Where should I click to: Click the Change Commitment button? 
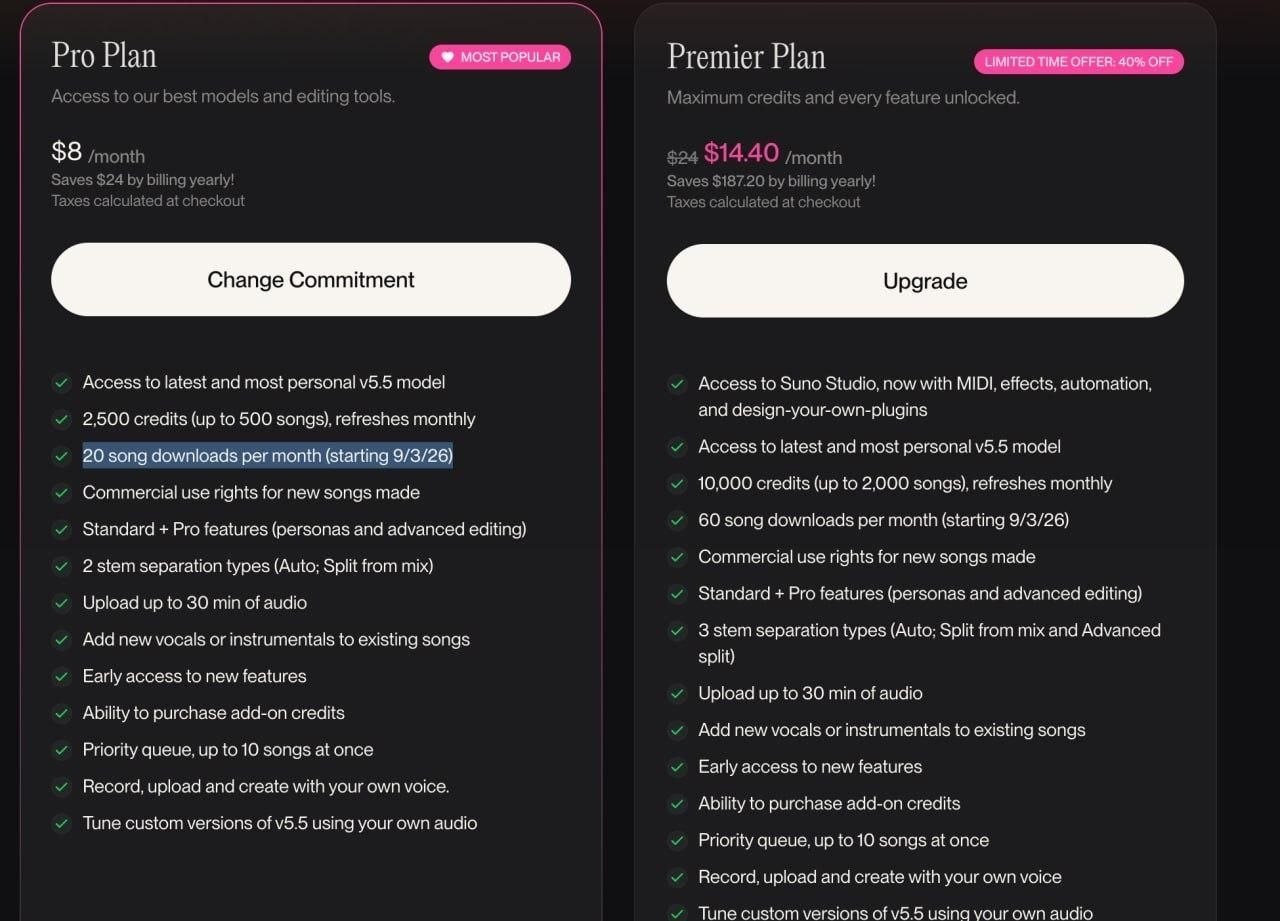pos(311,280)
